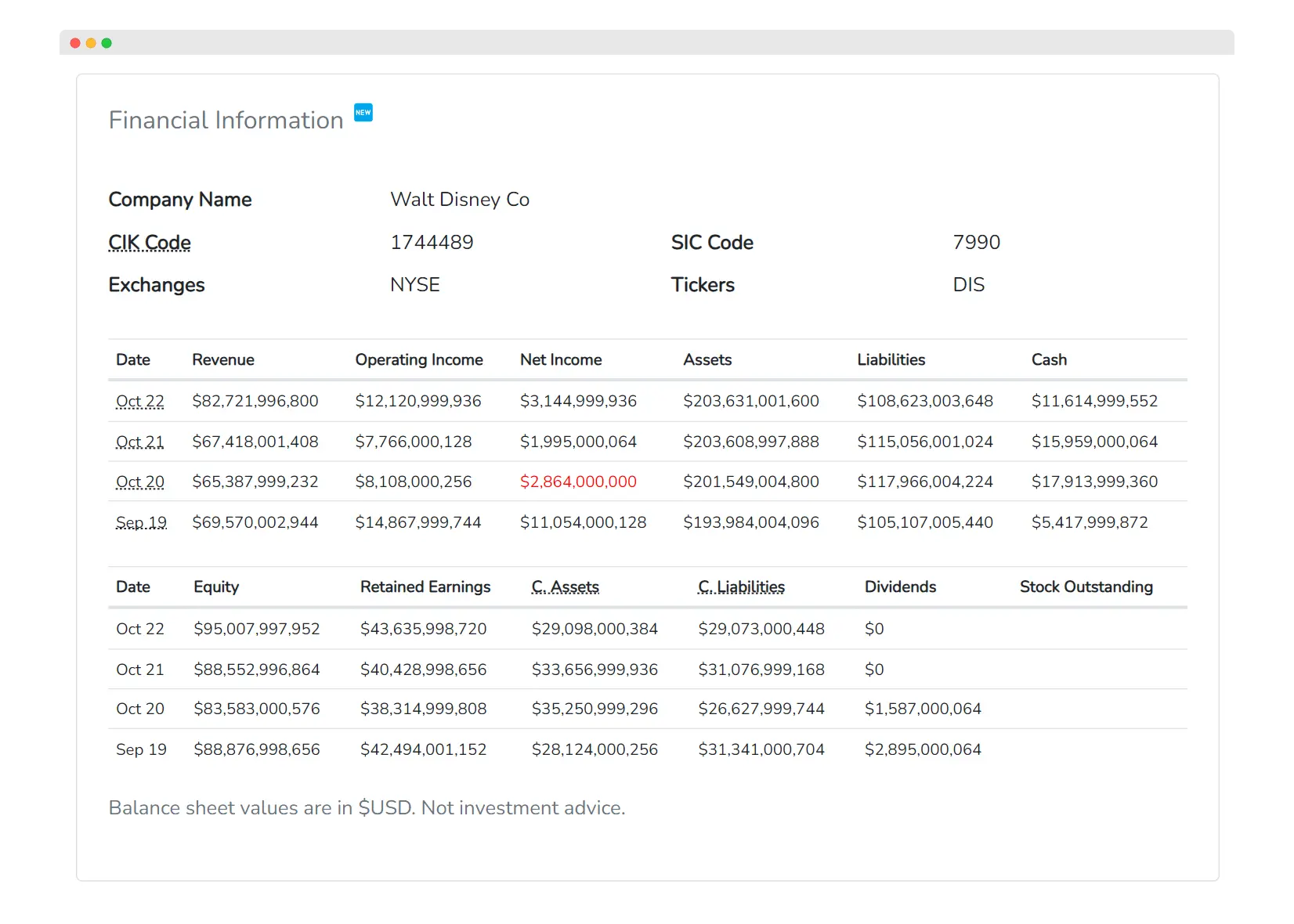This screenshot has height=924, width=1294.
Task: Select the company name Walt Disney Co
Action: (x=460, y=200)
